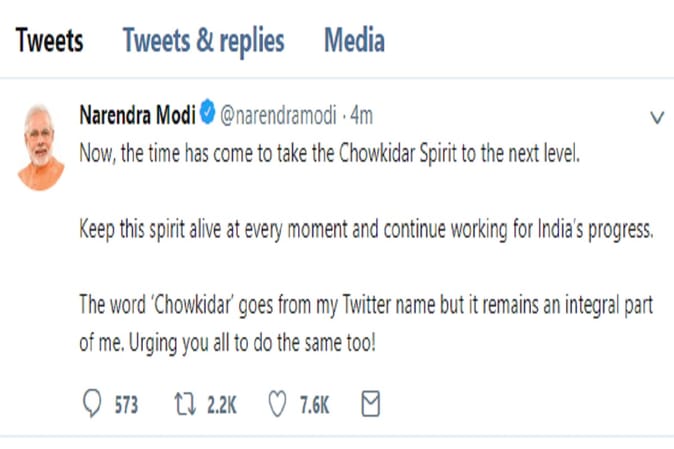
Task: Click the 573 replies count
Action: click(125, 405)
